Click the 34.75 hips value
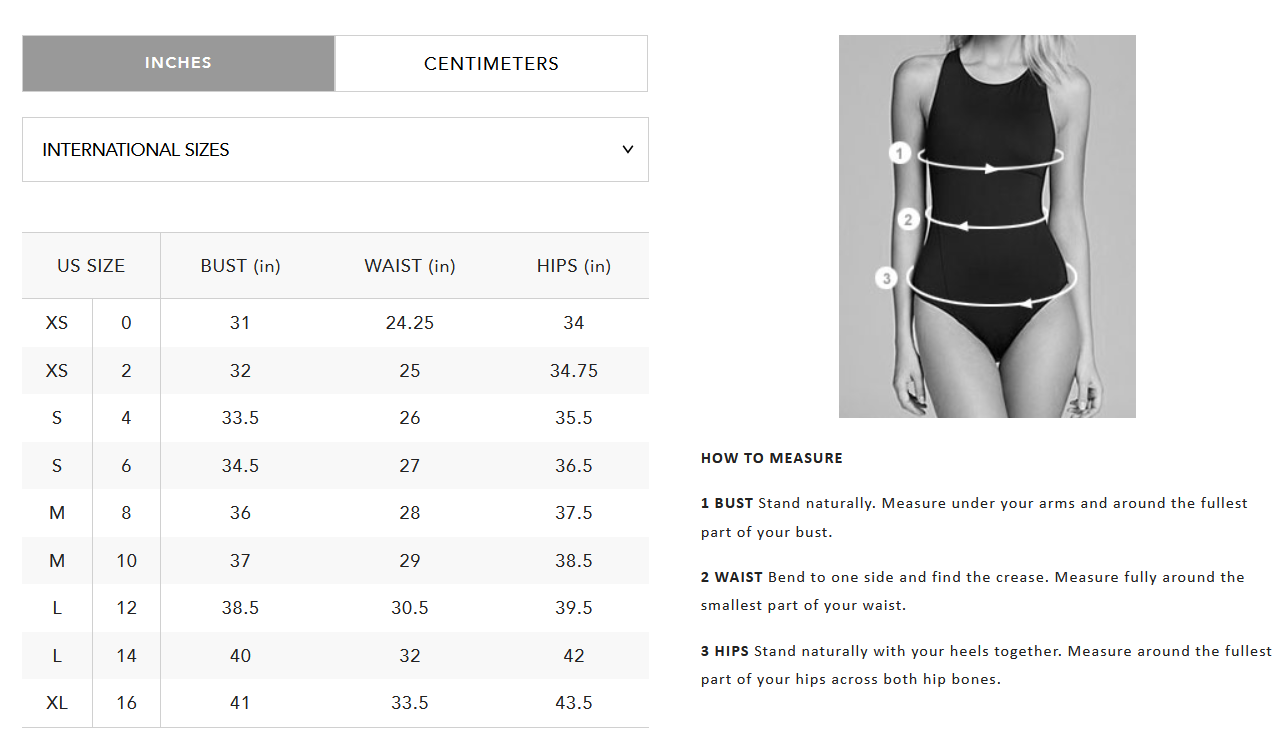 [x=574, y=371]
